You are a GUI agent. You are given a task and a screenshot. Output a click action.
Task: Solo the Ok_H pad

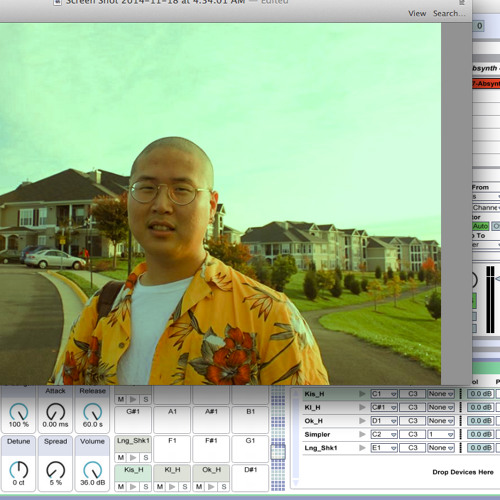pyautogui.click(x=224, y=487)
